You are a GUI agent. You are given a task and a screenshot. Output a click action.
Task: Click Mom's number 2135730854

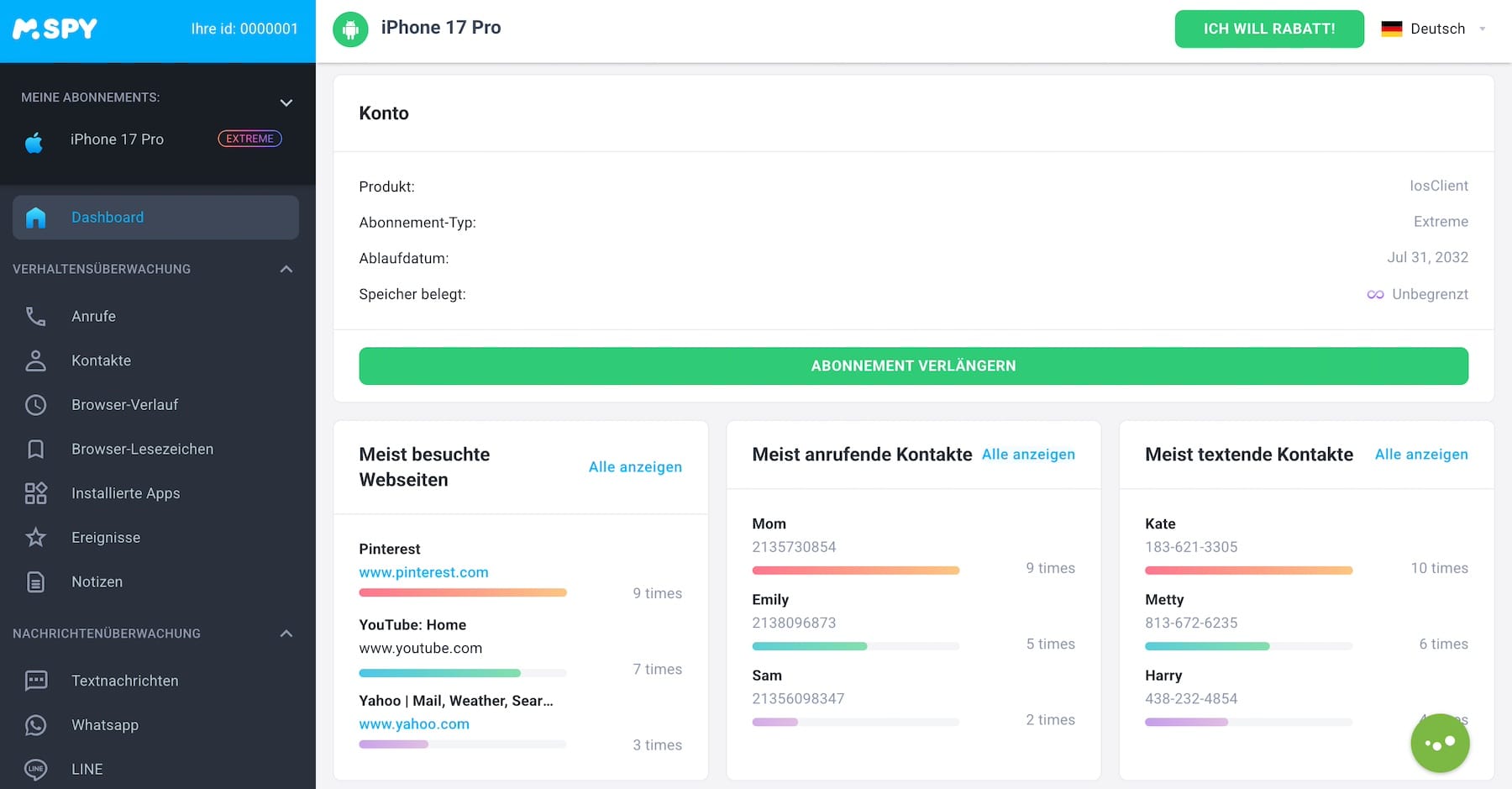click(x=794, y=547)
